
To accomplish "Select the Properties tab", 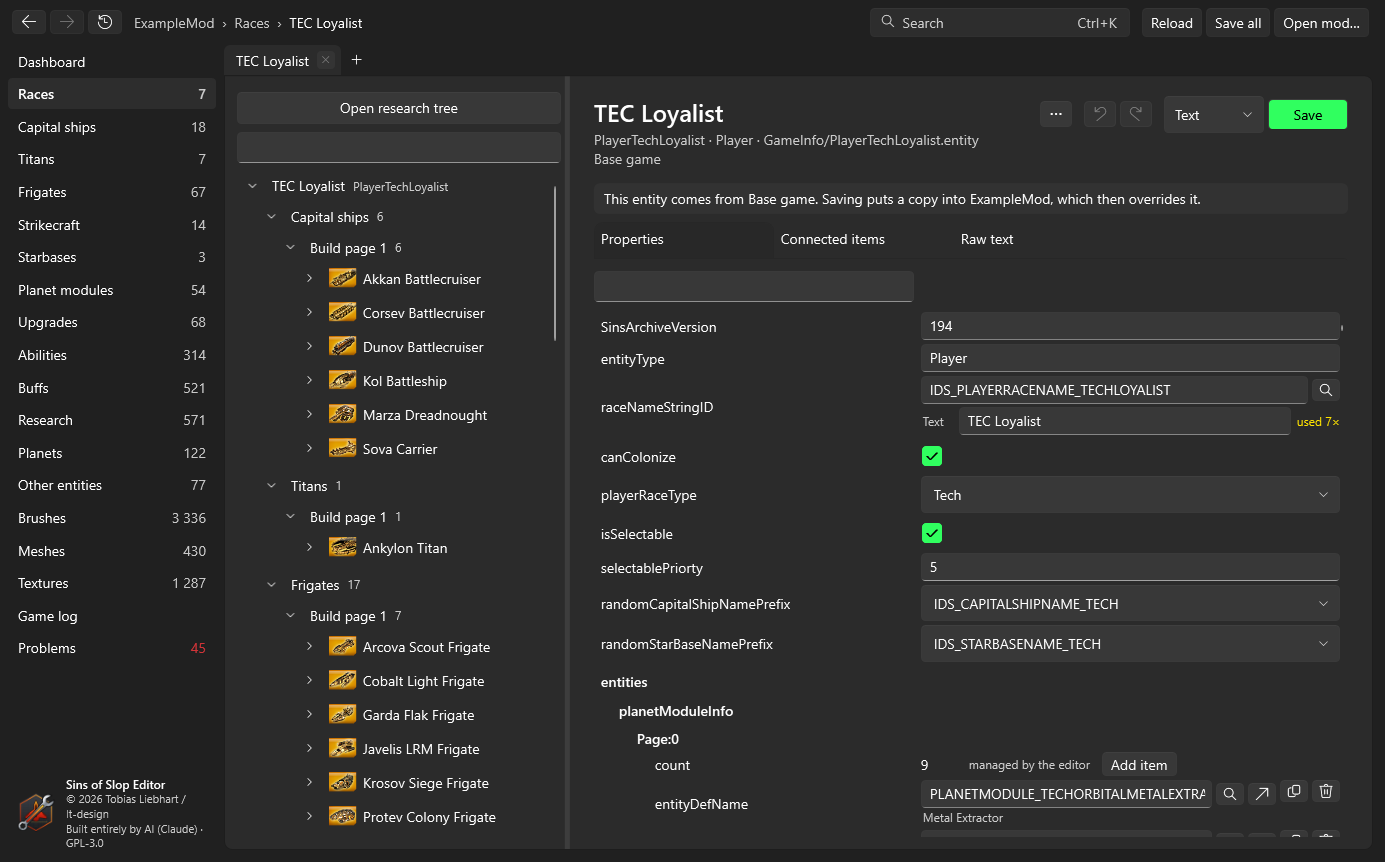I will click(632, 239).
